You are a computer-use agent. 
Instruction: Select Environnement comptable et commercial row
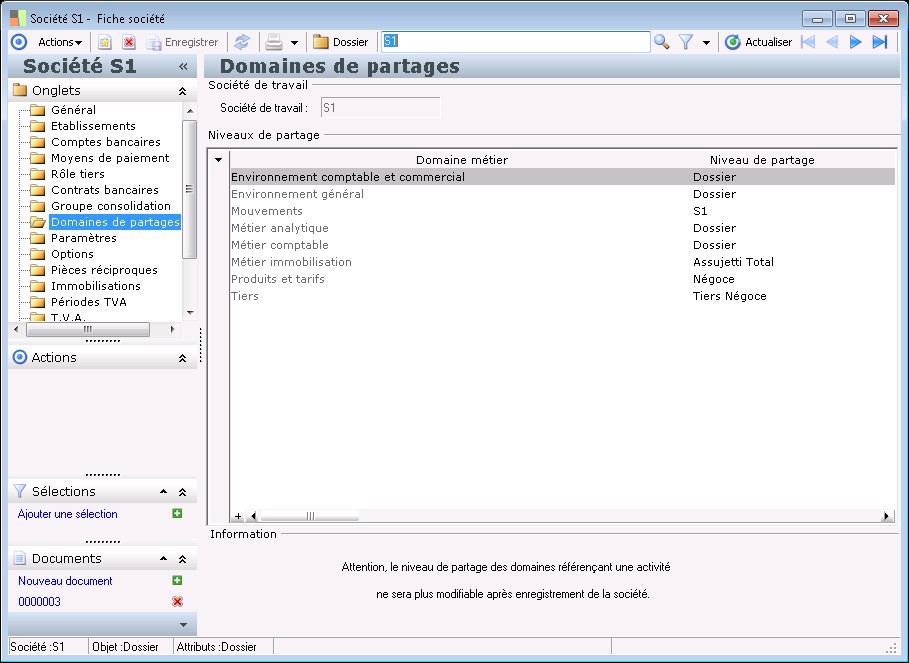562,177
